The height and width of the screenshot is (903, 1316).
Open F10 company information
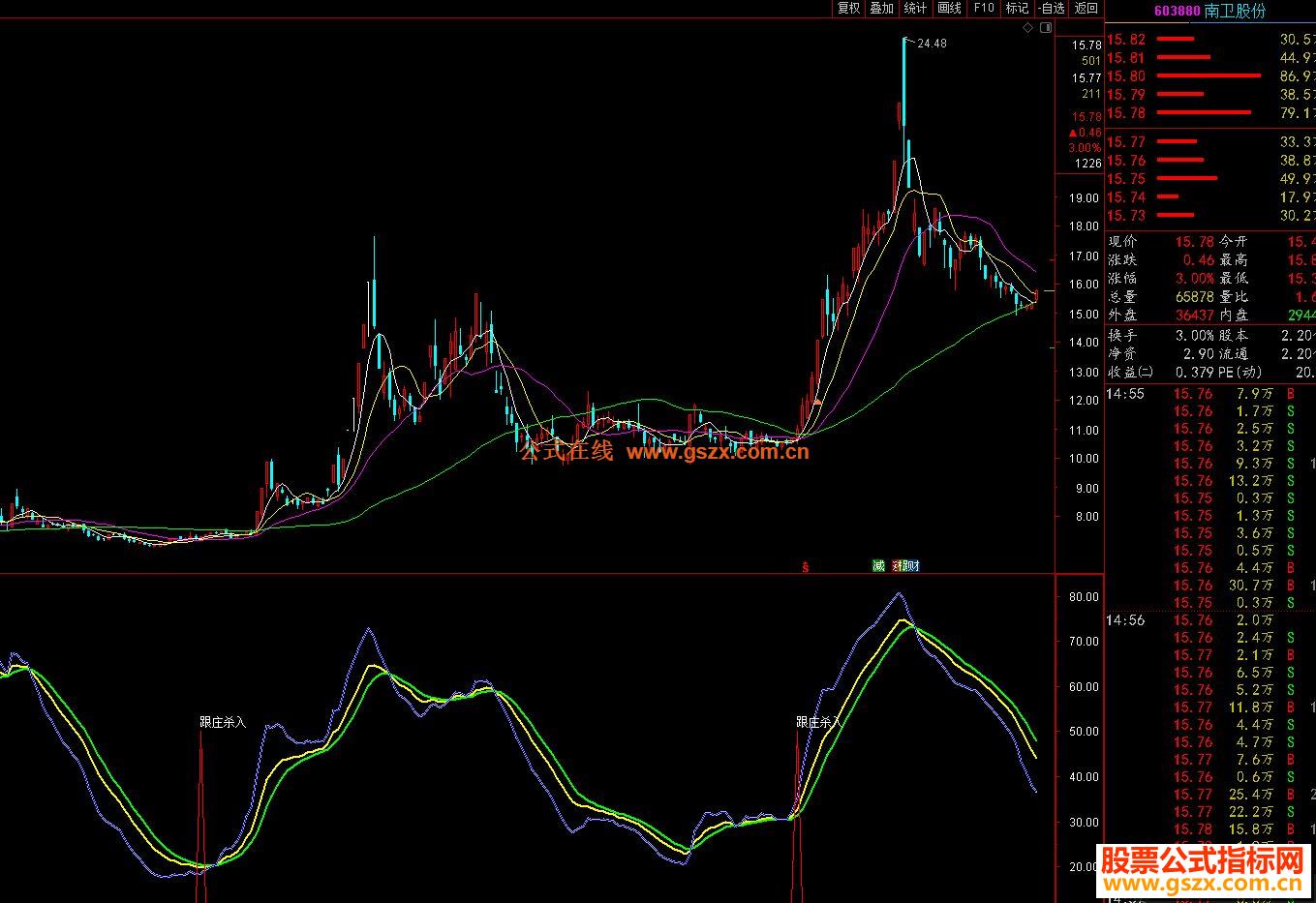coord(984,8)
